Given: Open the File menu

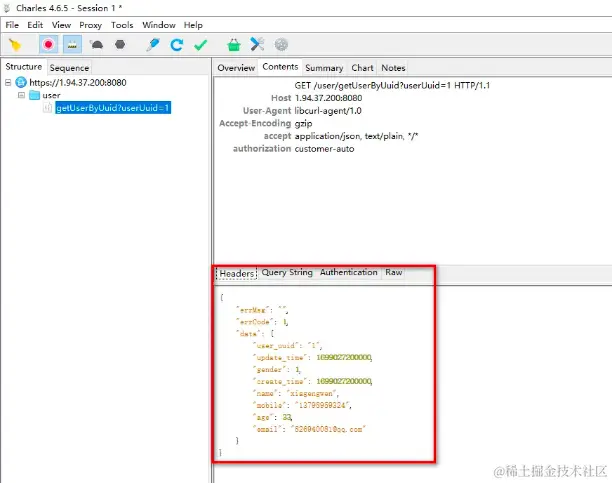Looking at the screenshot, I should click(12, 25).
